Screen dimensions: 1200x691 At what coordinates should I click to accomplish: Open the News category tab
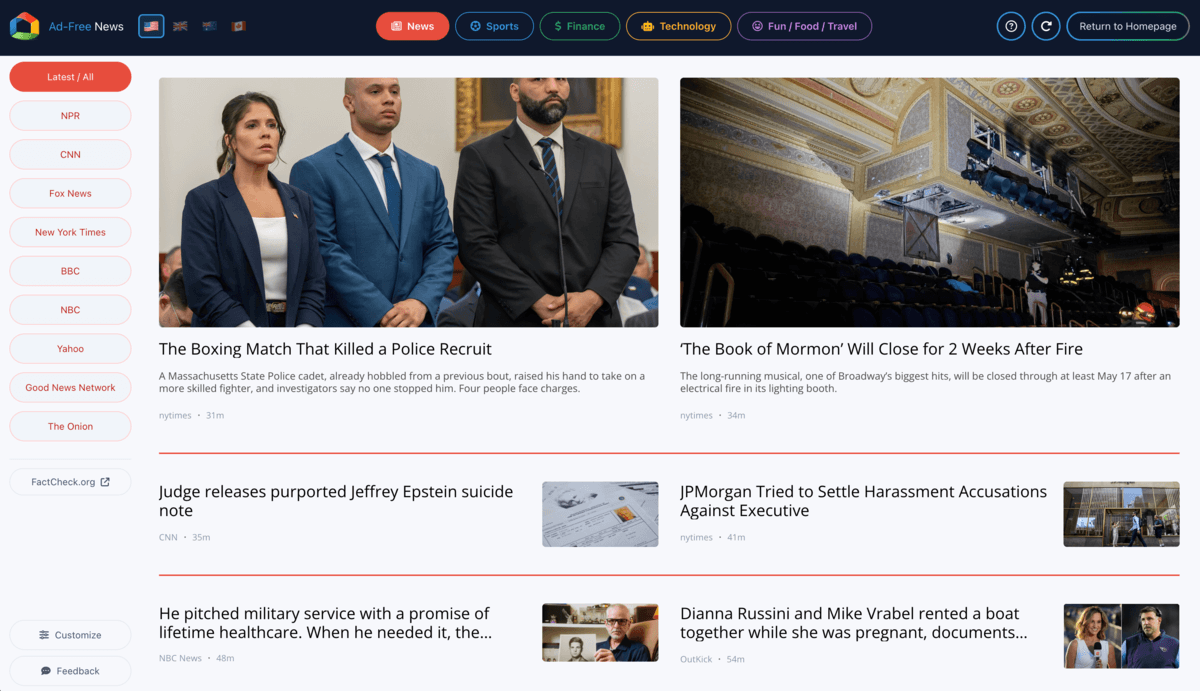pos(412,26)
